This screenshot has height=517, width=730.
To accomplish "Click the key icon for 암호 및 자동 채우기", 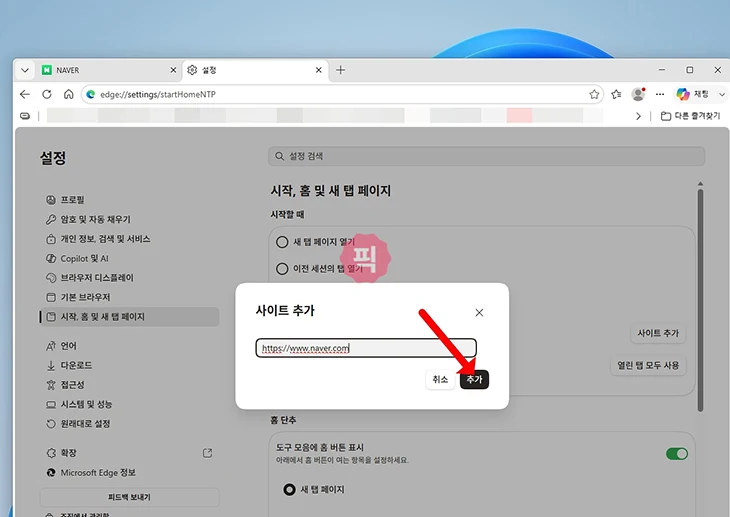I will 51,219.
